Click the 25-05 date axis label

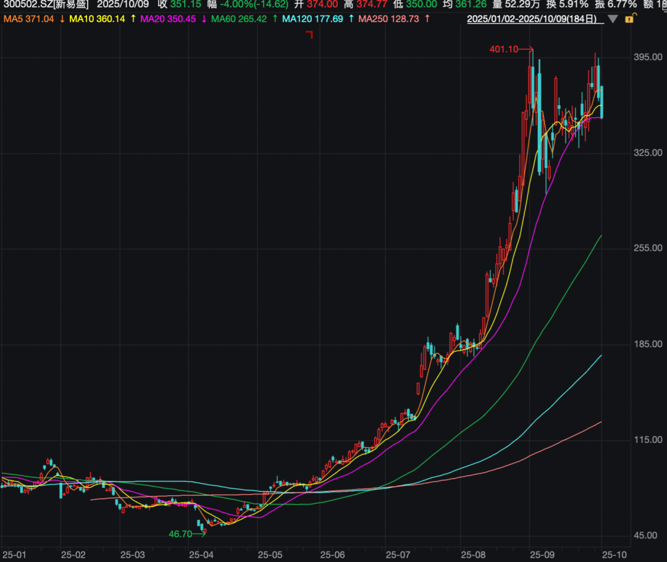271,554
